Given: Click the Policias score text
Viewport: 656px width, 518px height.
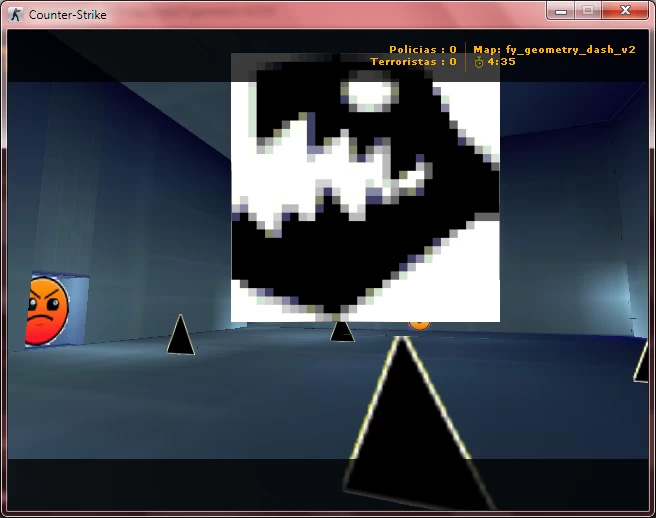Looking at the screenshot, I should click(x=423, y=49).
